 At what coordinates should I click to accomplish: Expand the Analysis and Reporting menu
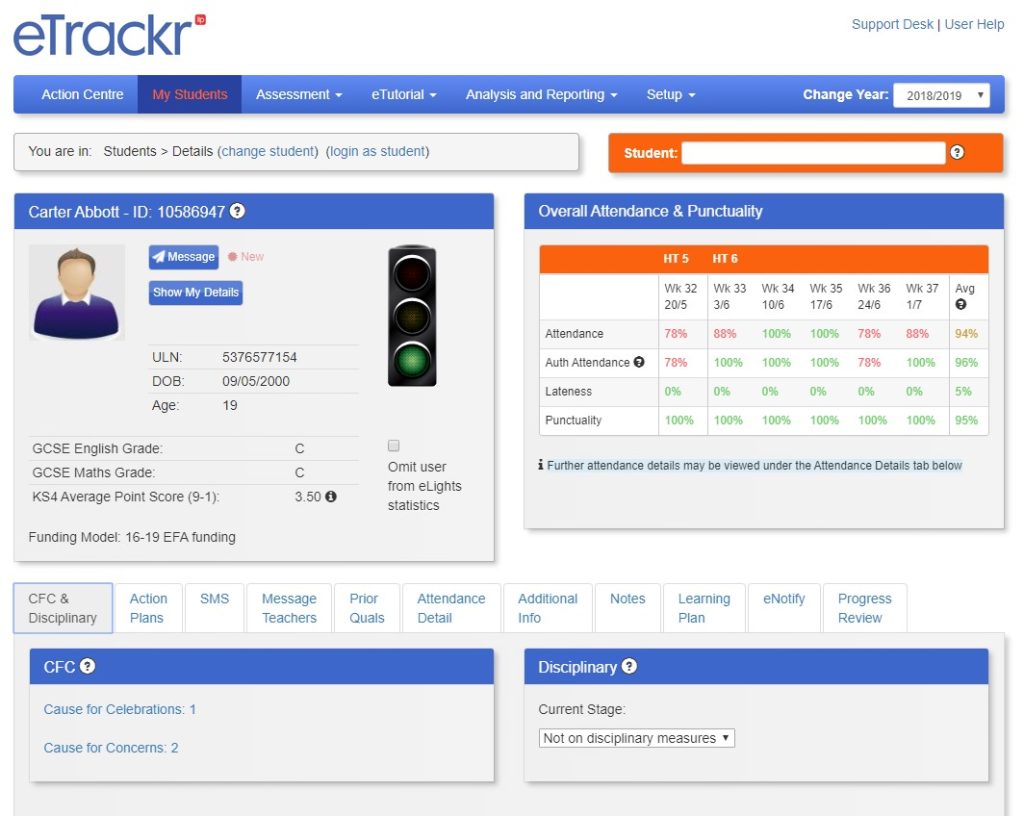pos(540,95)
